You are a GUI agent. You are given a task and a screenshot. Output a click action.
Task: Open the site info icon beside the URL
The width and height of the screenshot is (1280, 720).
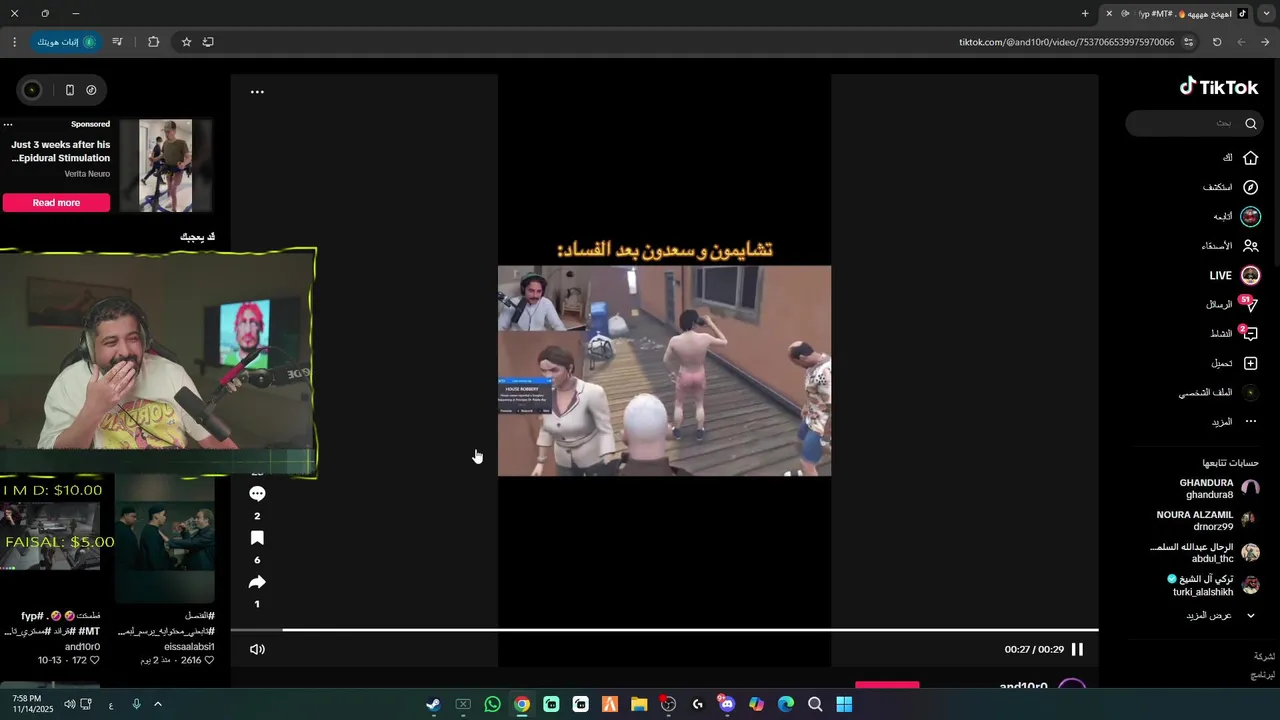pos(1188,42)
